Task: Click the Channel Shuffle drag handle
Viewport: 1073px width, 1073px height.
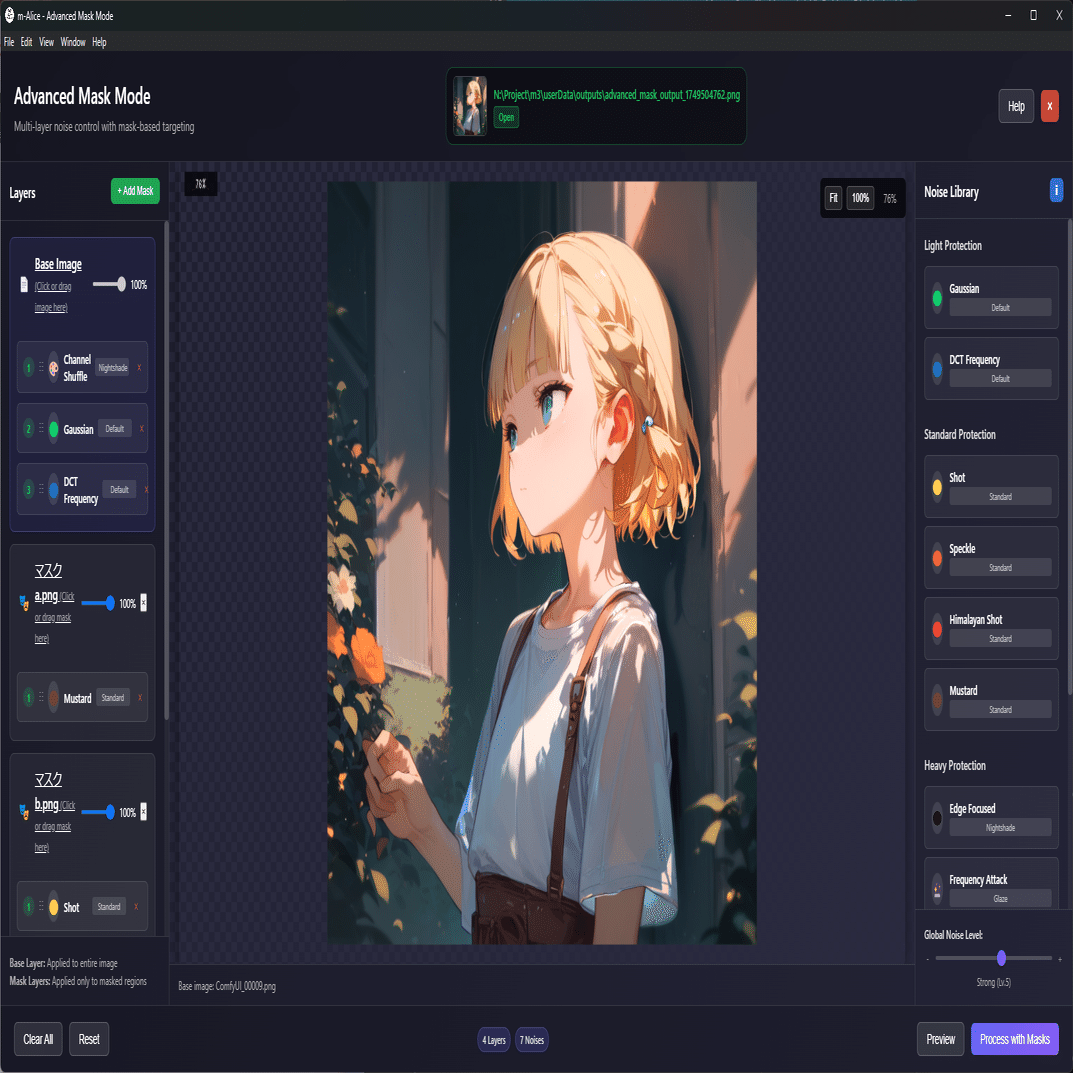Action: pyautogui.click(x=41, y=367)
